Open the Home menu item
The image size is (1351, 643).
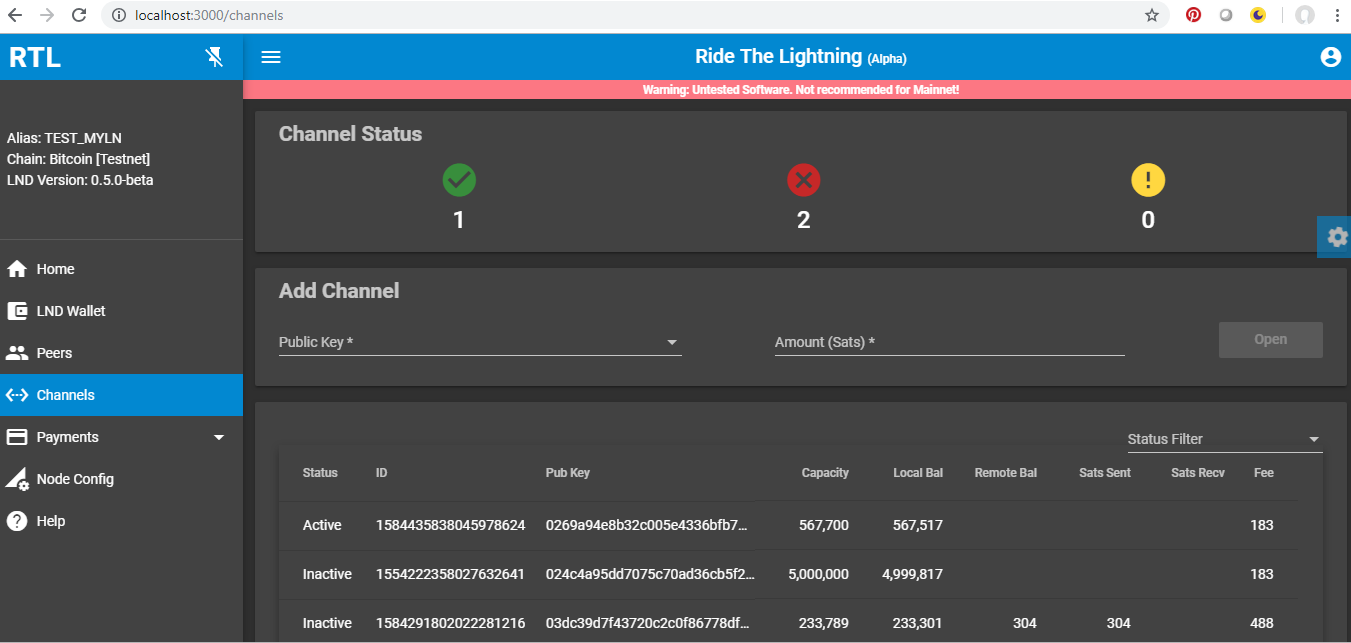tap(121, 269)
